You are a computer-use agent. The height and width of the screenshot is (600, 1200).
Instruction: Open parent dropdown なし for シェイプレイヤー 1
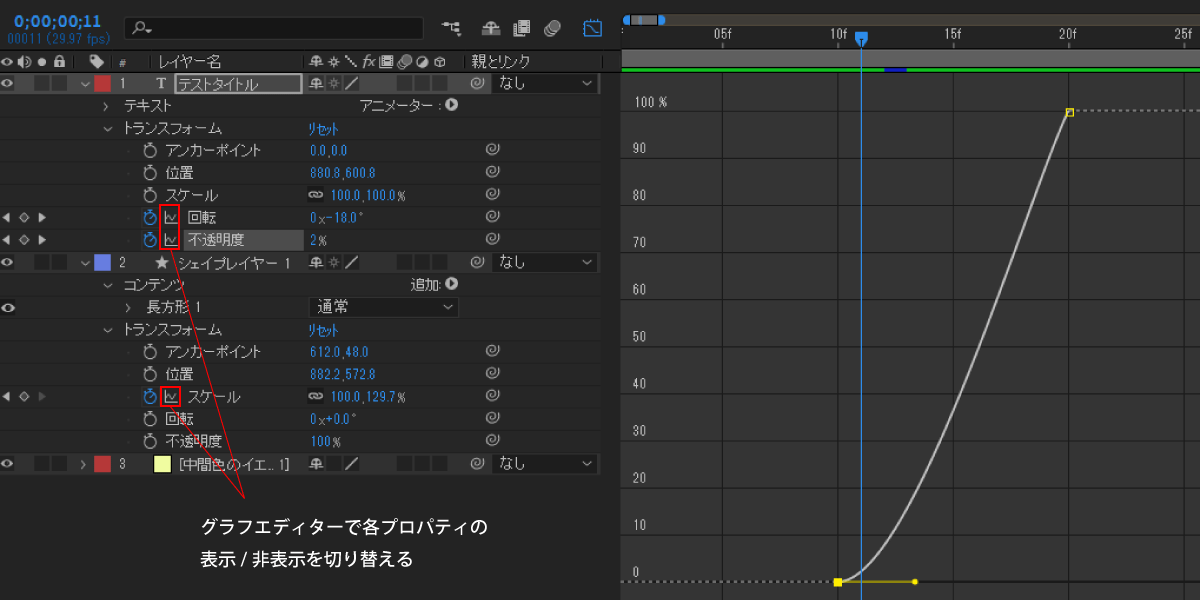coord(546,262)
